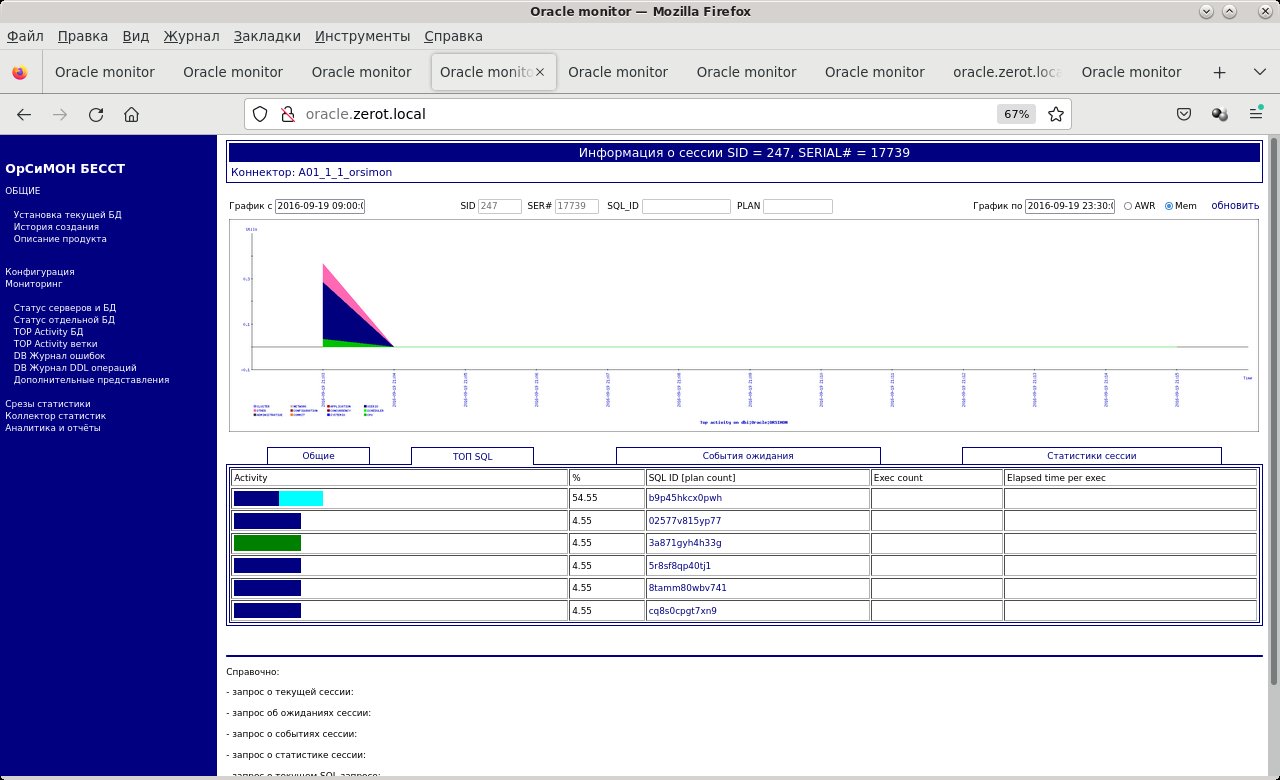Click the browser reload icon

coord(96,114)
